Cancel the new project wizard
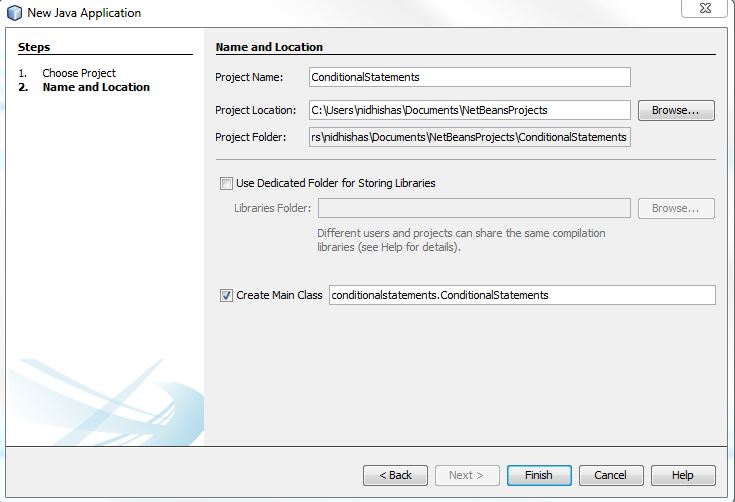 pos(611,475)
